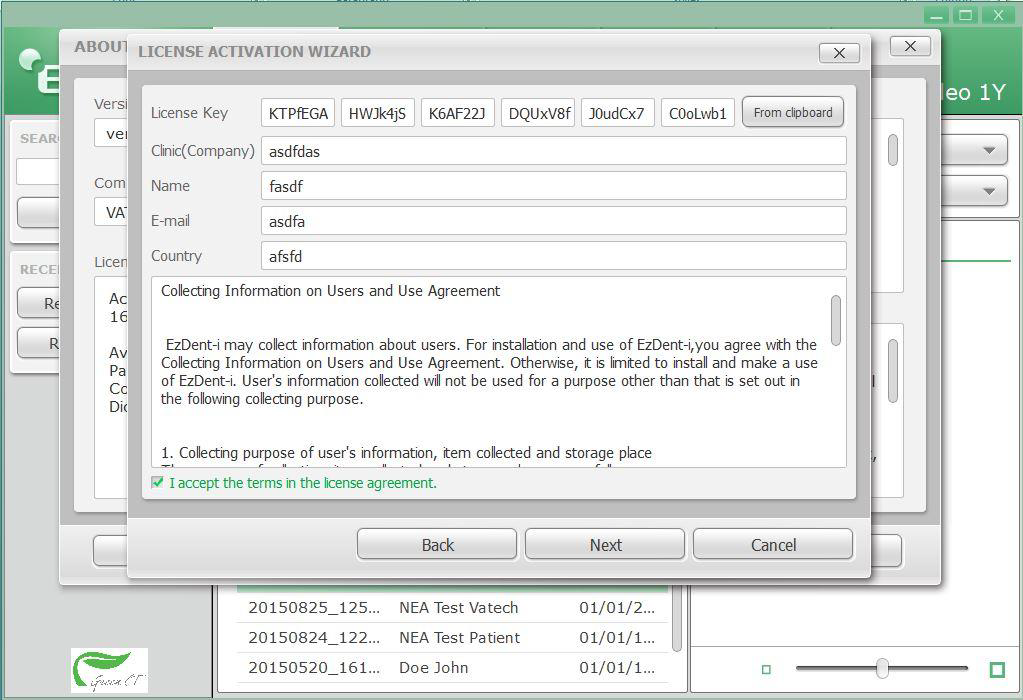Uncheck the accept license terms checkbox
The image size is (1023, 700).
pos(157,482)
